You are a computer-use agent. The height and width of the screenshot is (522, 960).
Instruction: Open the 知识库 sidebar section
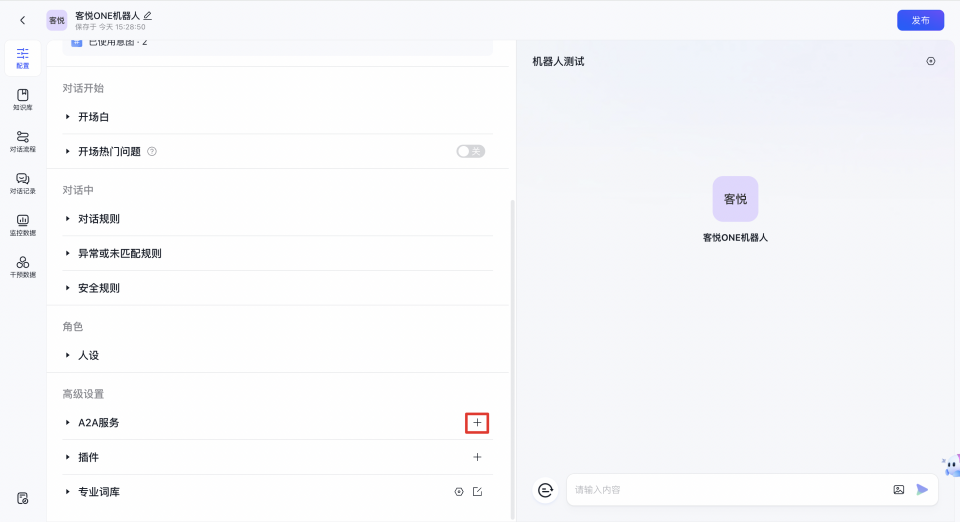(23, 100)
